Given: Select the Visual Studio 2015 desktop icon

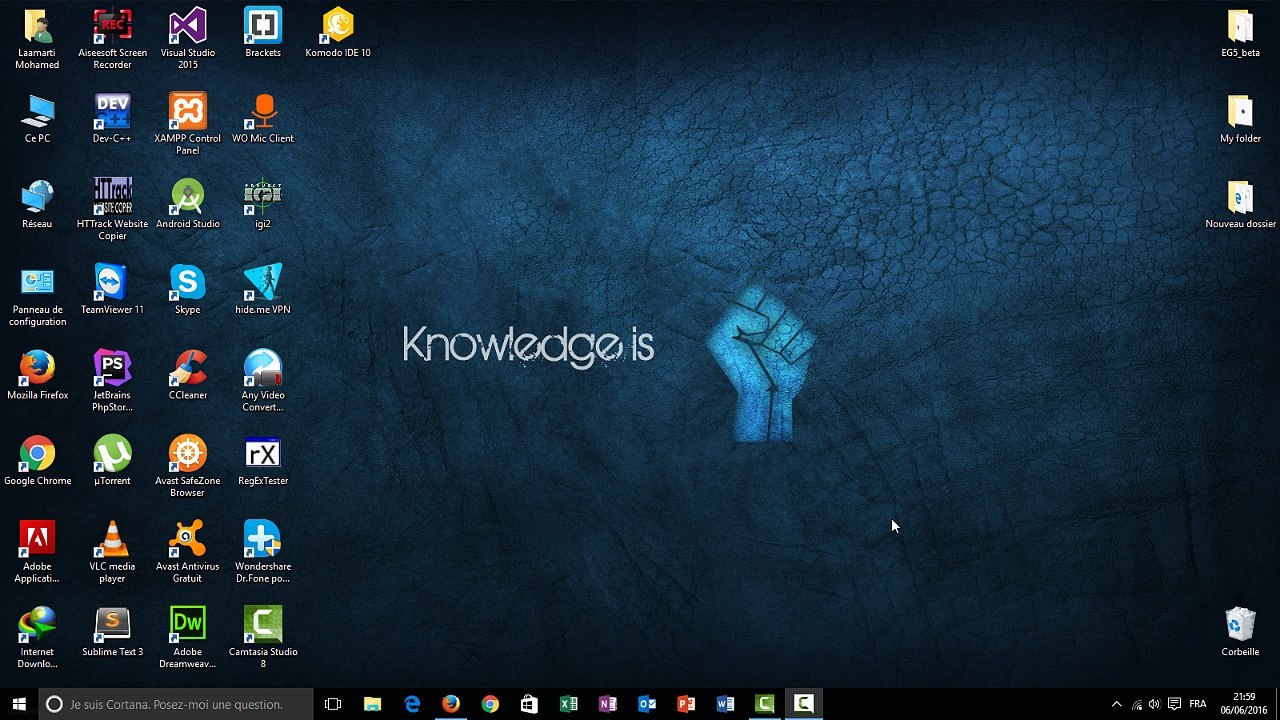Looking at the screenshot, I should (x=187, y=39).
